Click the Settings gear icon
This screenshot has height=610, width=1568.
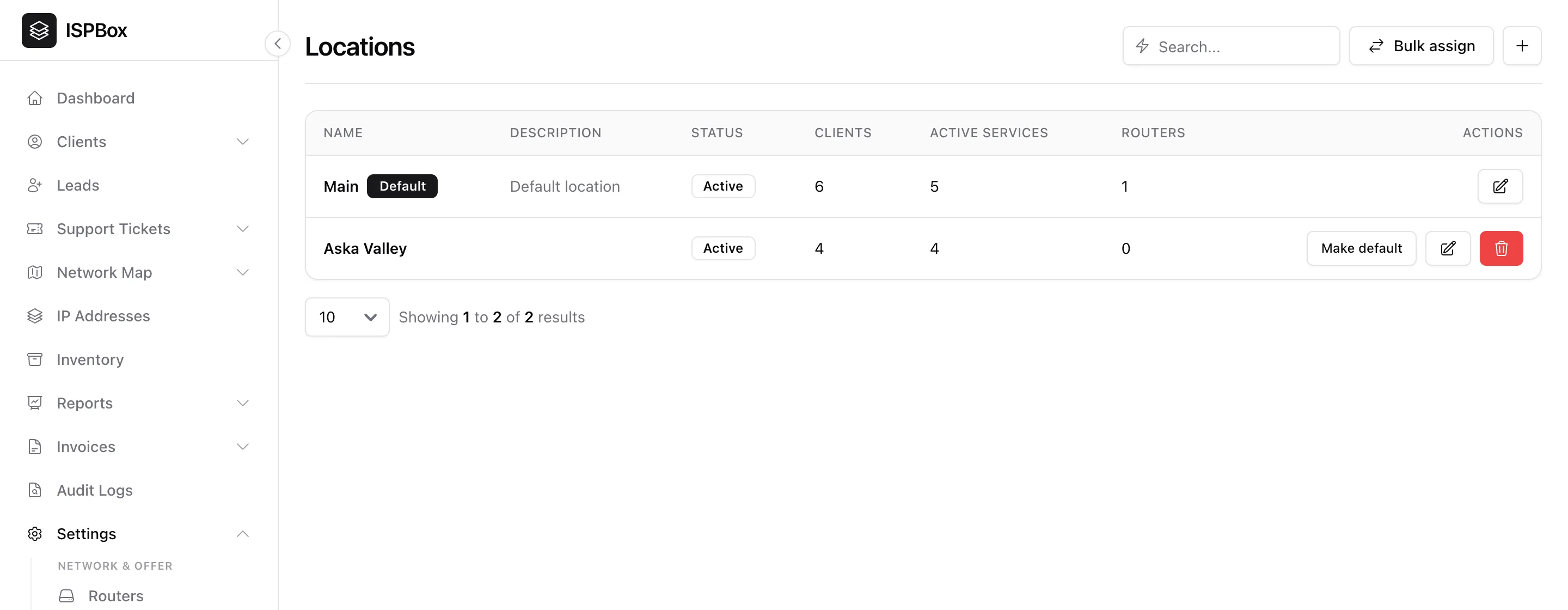pyautogui.click(x=35, y=534)
